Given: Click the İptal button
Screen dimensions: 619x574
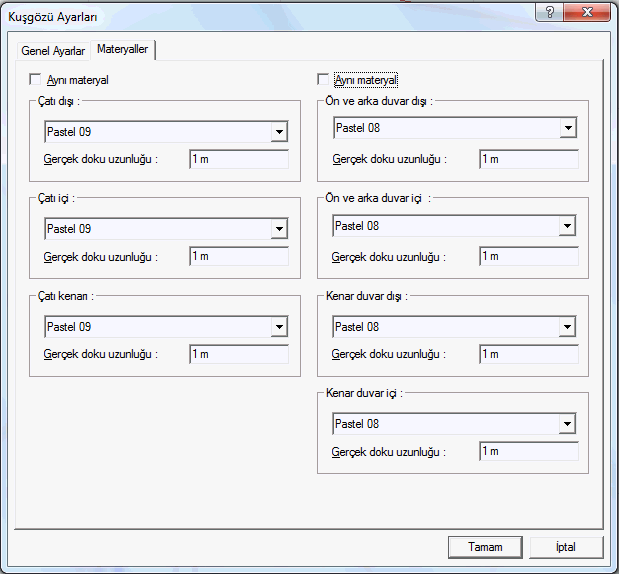Looking at the screenshot, I should 566,547.
